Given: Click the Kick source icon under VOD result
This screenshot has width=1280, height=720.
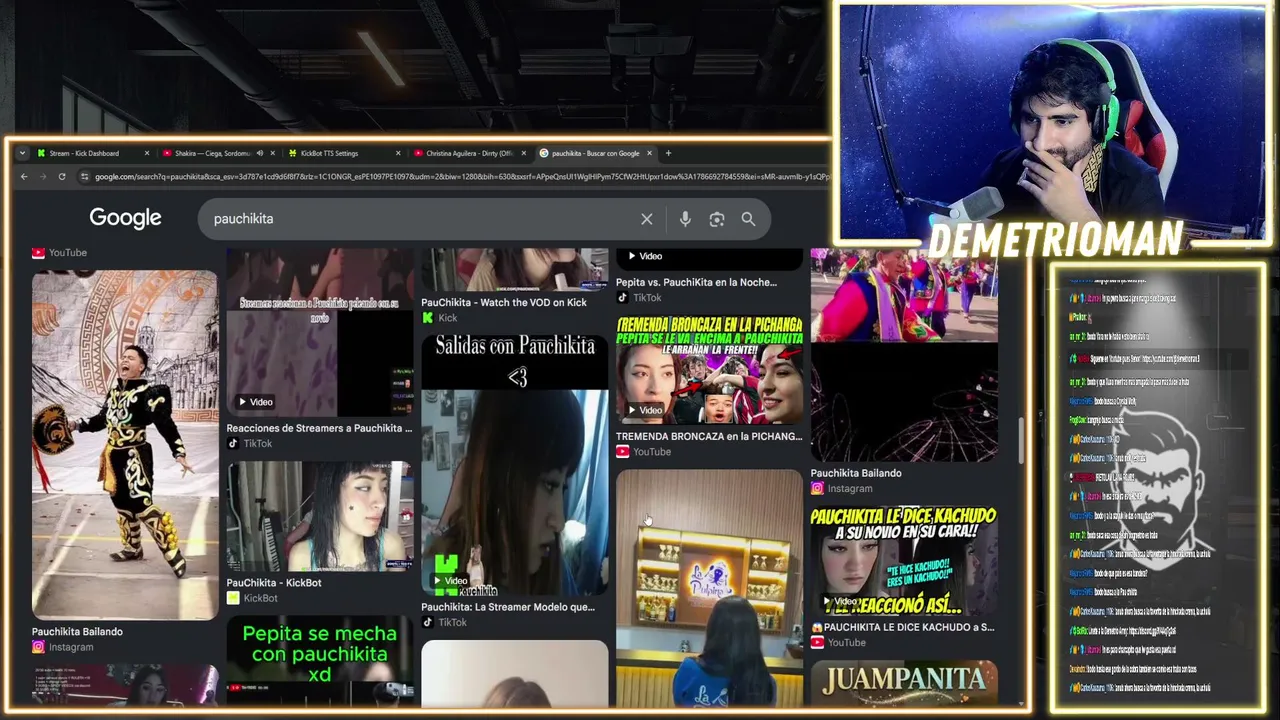Looking at the screenshot, I should [x=428, y=318].
